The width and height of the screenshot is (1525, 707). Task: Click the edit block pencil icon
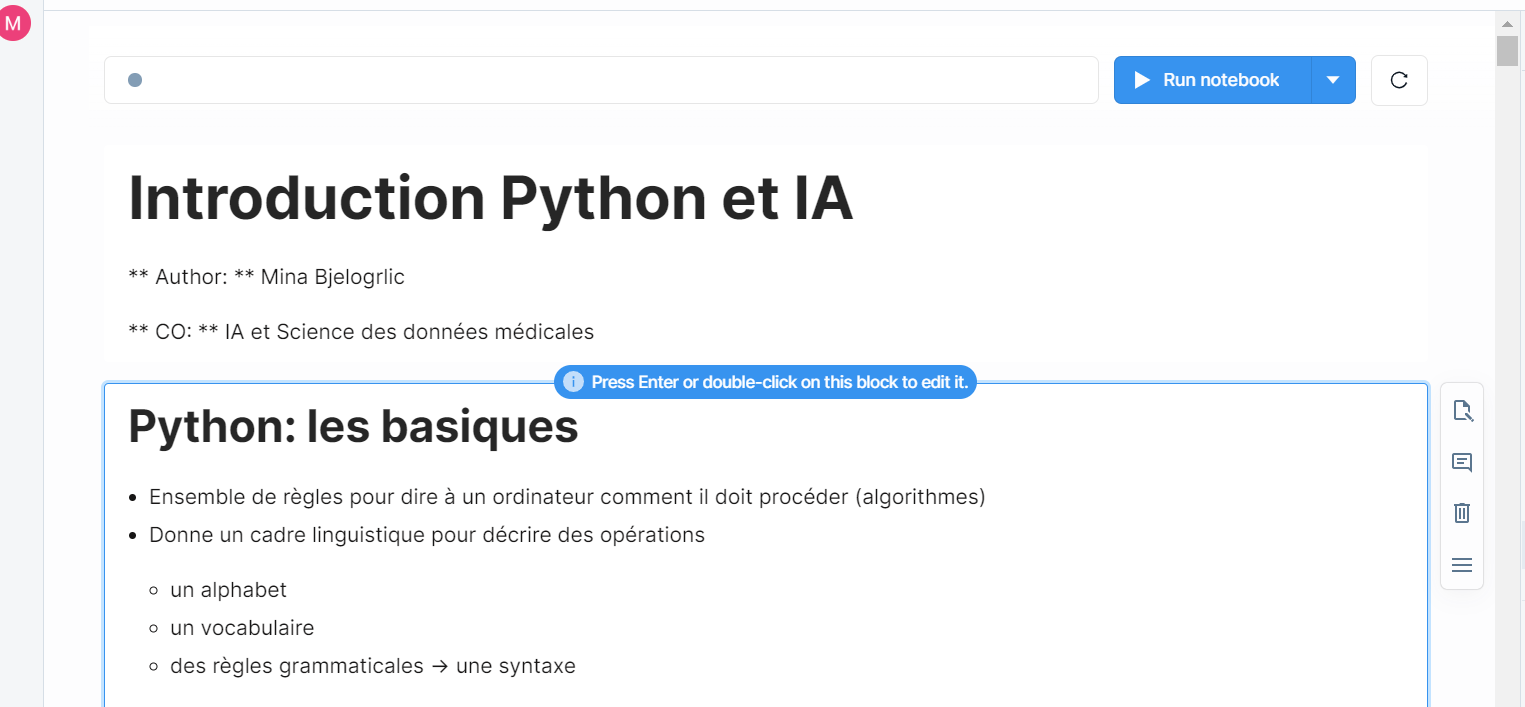tap(1462, 411)
